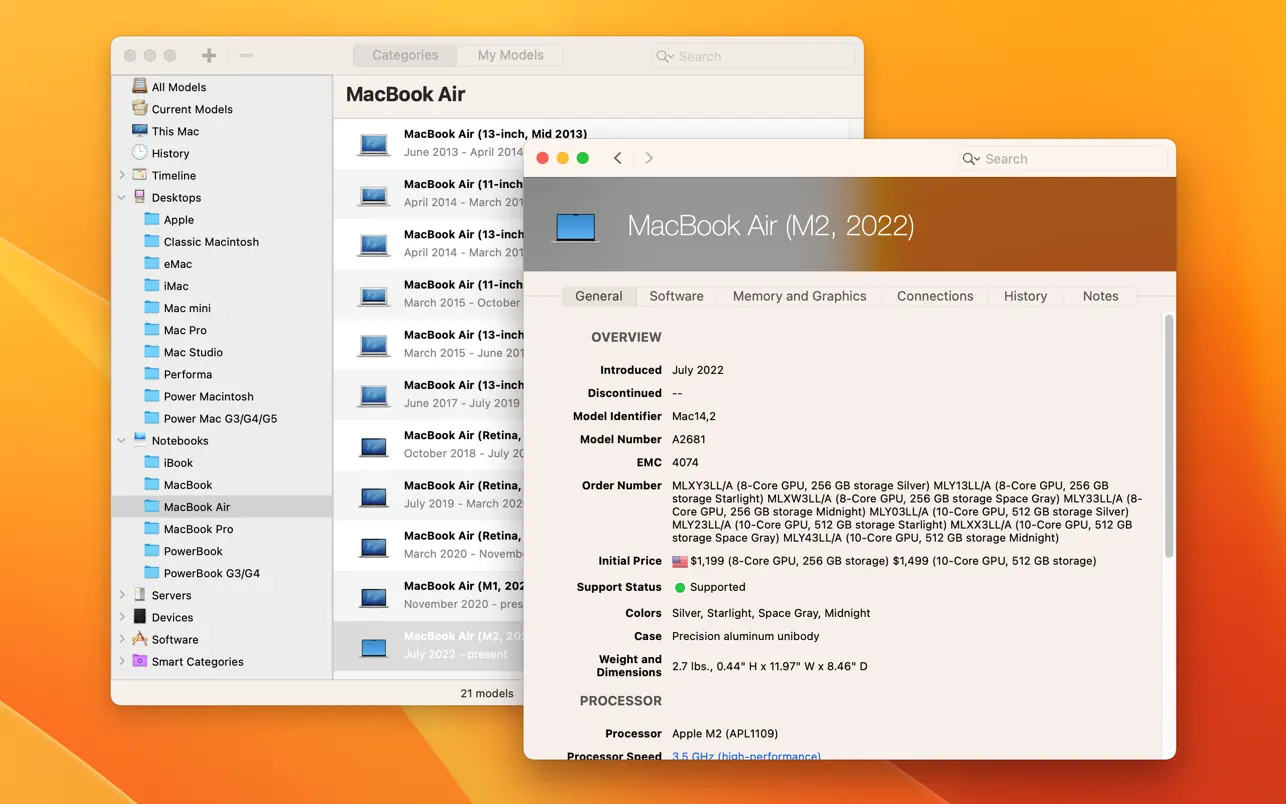Expand the Timeline disclosure arrow
This screenshot has width=1286, height=804.
pos(122,175)
